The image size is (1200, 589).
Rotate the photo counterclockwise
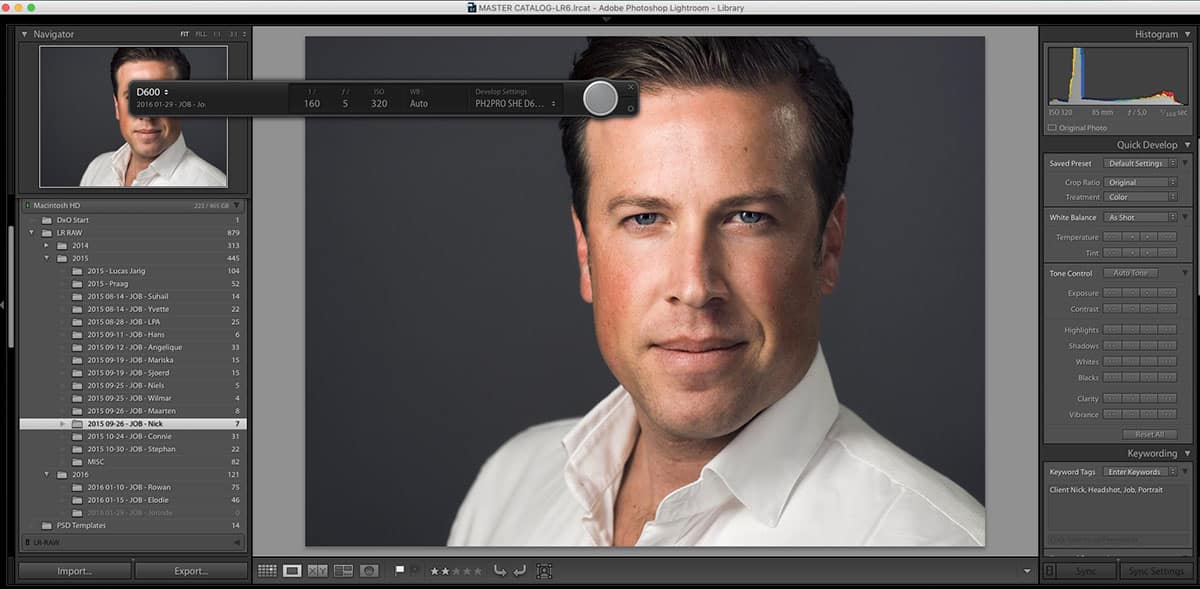pos(503,570)
